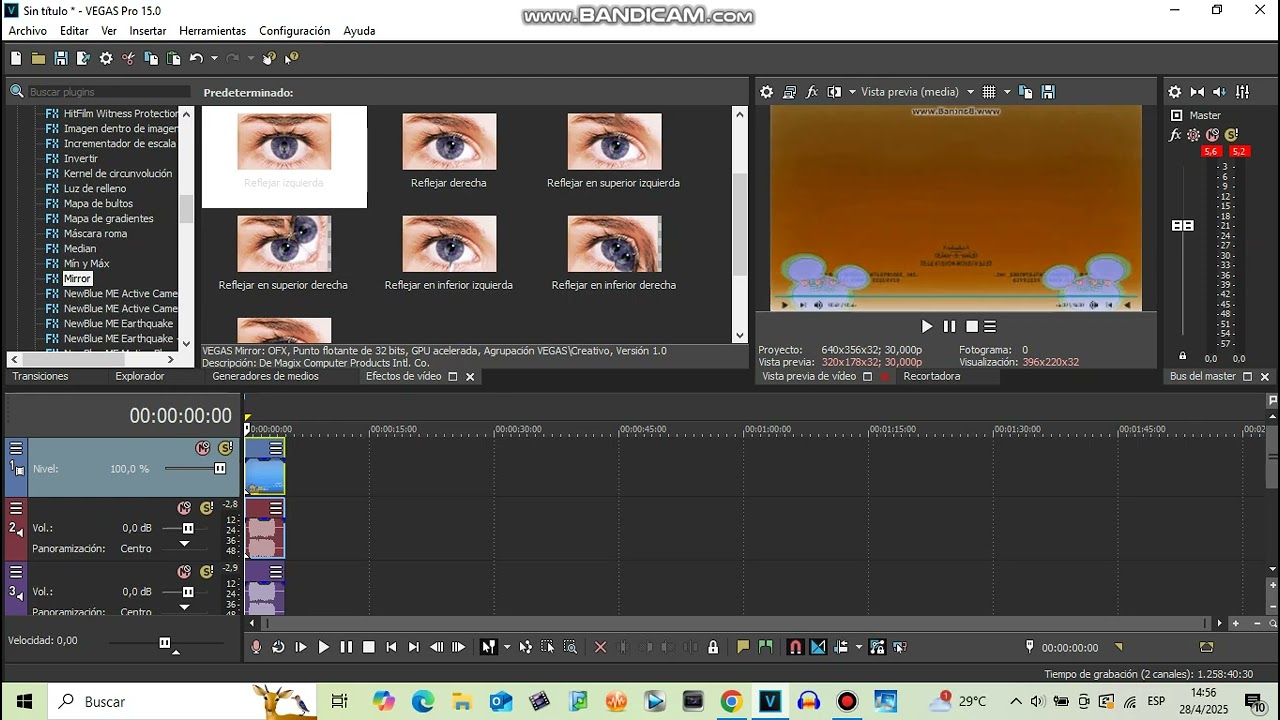Start recording with the microphone icon
The image size is (1280, 720).
pos(256,647)
